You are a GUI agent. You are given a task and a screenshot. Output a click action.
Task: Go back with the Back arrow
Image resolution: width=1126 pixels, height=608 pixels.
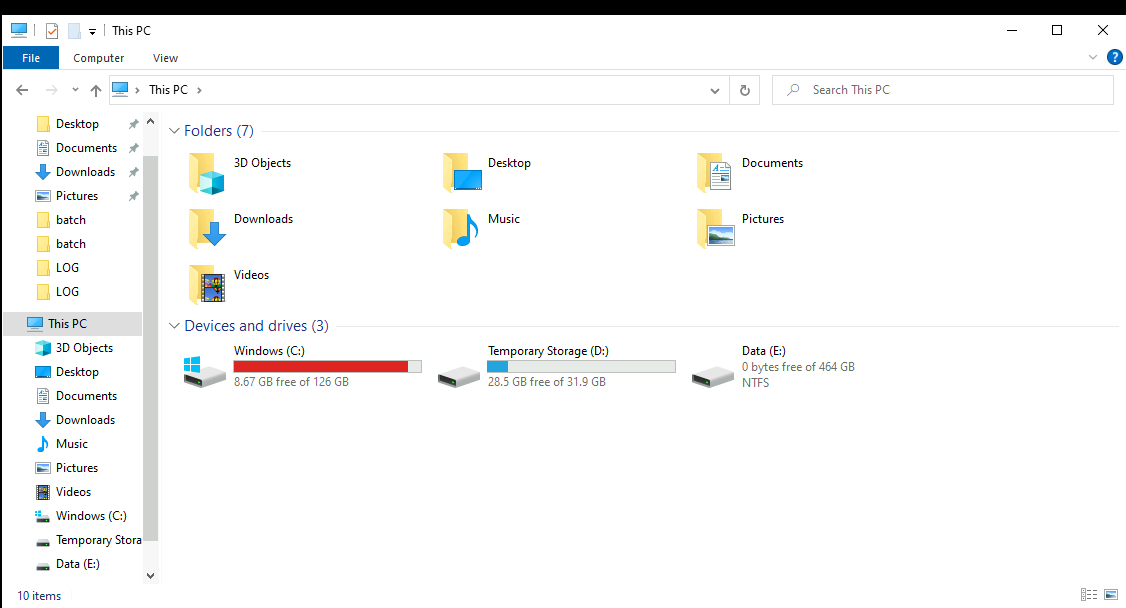tap(22, 90)
